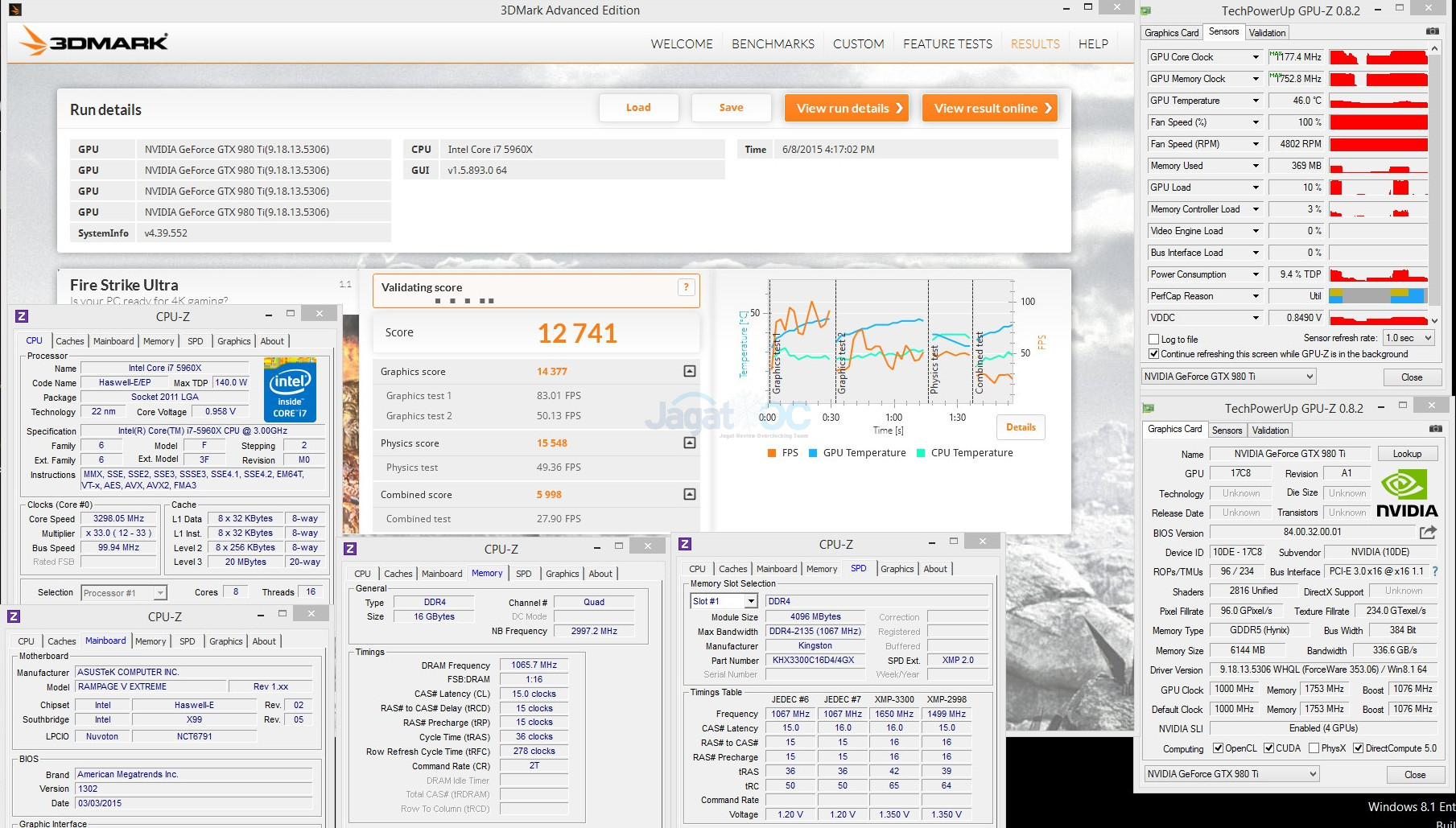The height and width of the screenshot is (828, 1456).
Task: Open the Validation tab in GPU-Z Sensors window
Action: [1267, 33]
